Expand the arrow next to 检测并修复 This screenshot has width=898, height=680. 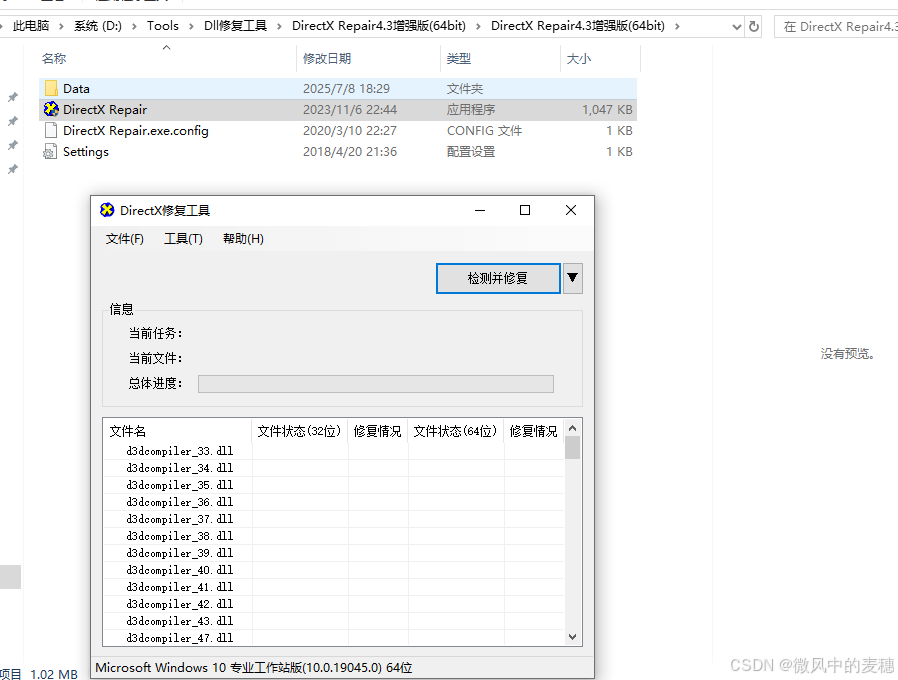[x=573, y=278]
